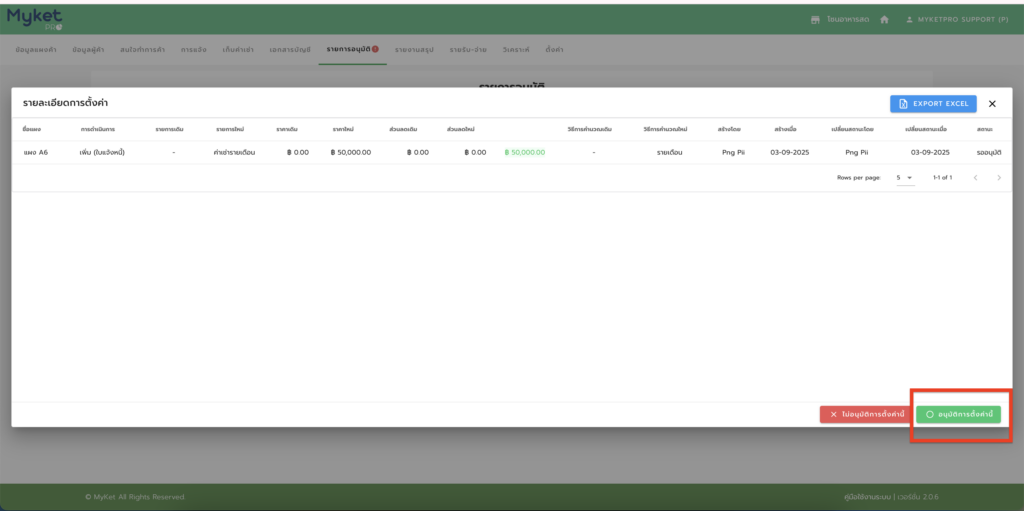
Task: Click the black ฿ 50,000.00 new price cell
Action: click(351, 152)
